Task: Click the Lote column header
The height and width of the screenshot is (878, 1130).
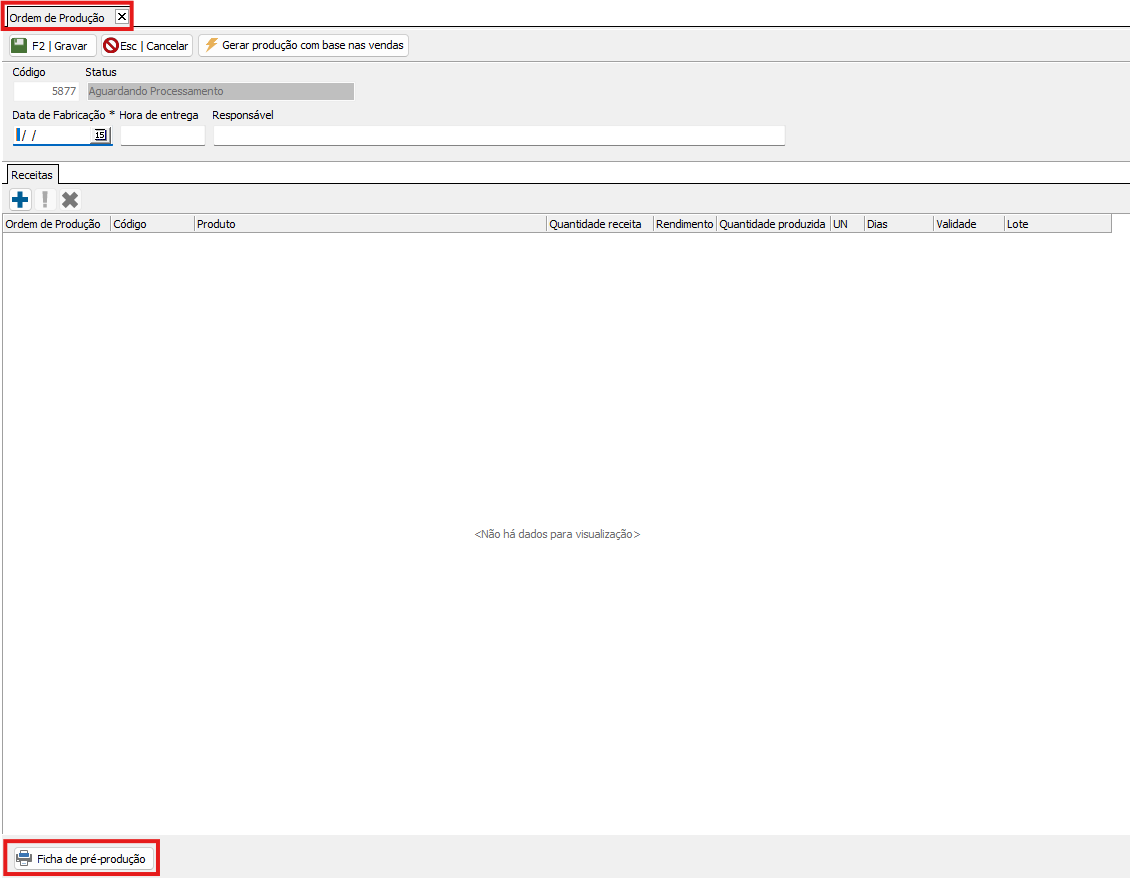Action: click(1056, 224)
